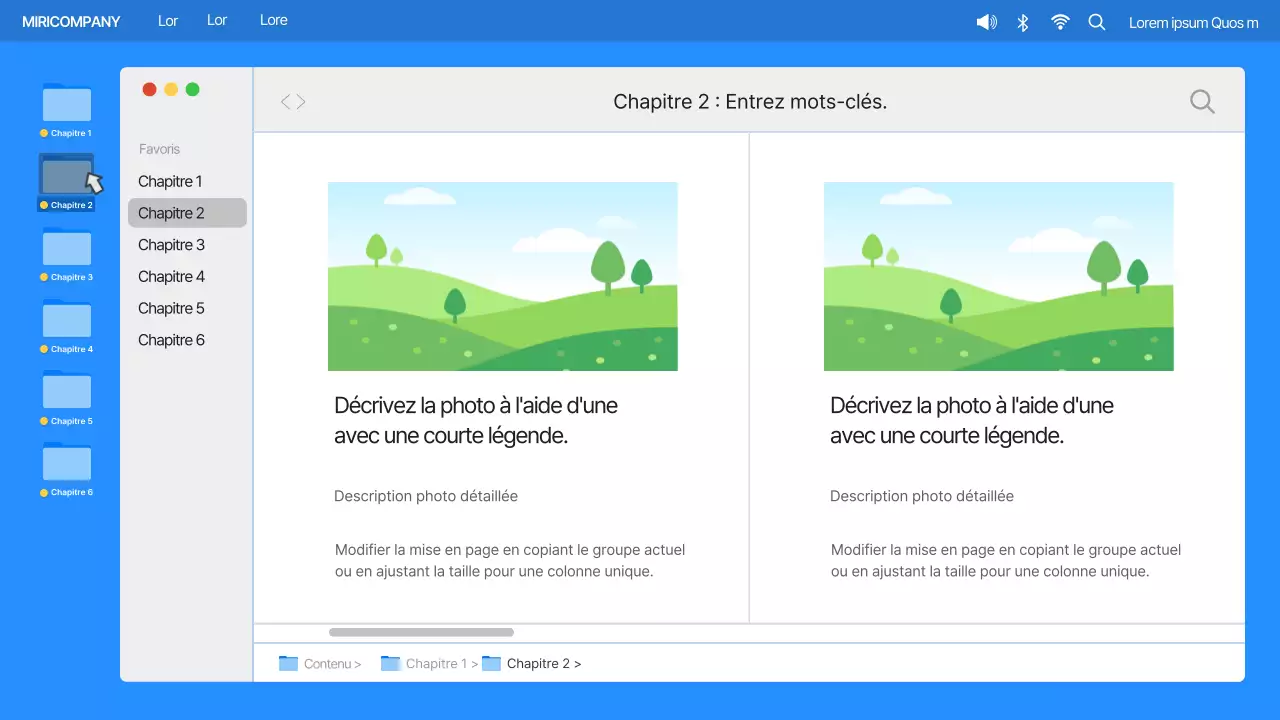Click "Lorem ipsum Quos m" in the menu bar
This screenshot has height=720, width=1280.
(1193, 22)
